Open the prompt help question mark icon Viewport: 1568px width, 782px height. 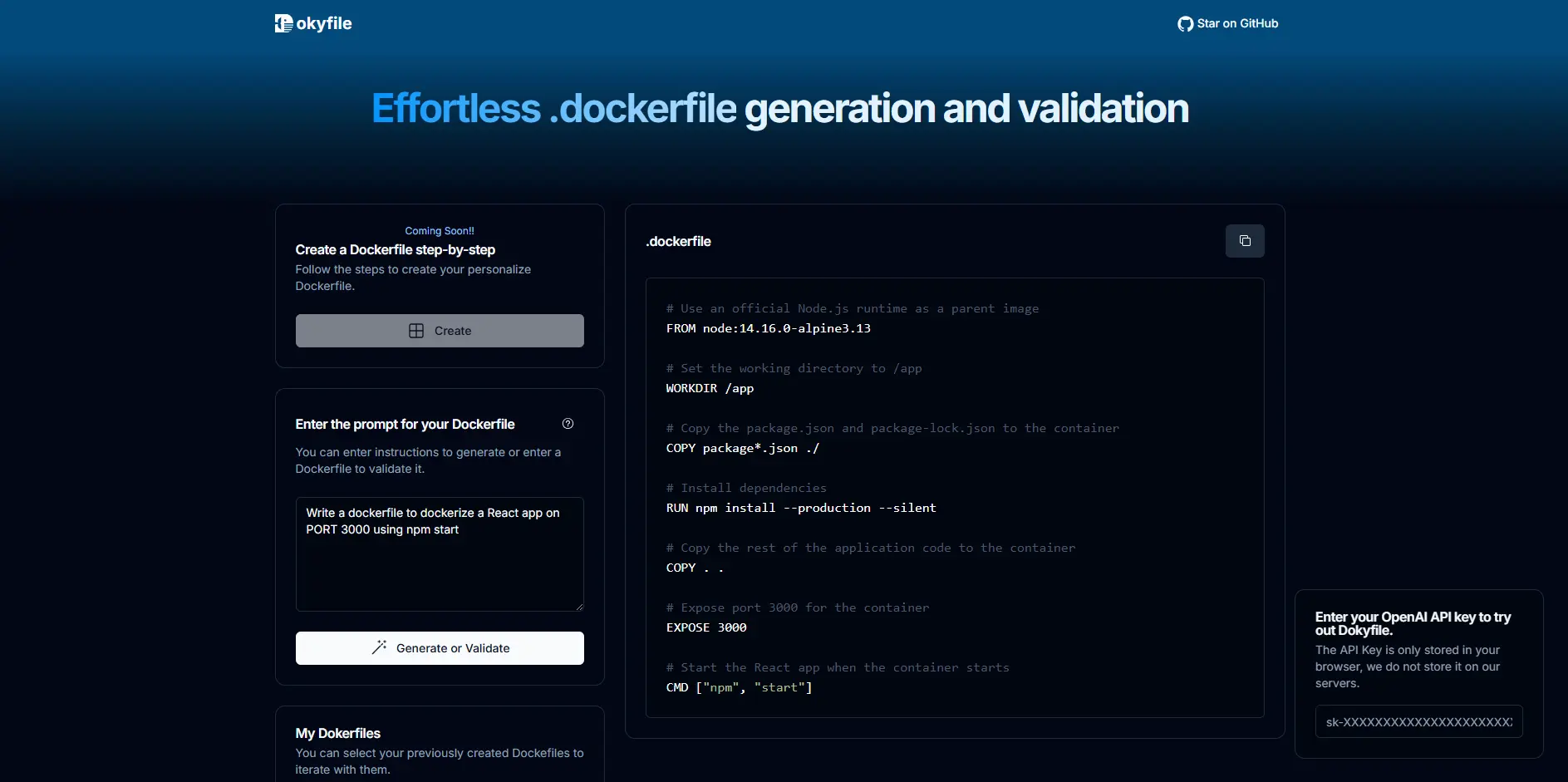point(568,424)
